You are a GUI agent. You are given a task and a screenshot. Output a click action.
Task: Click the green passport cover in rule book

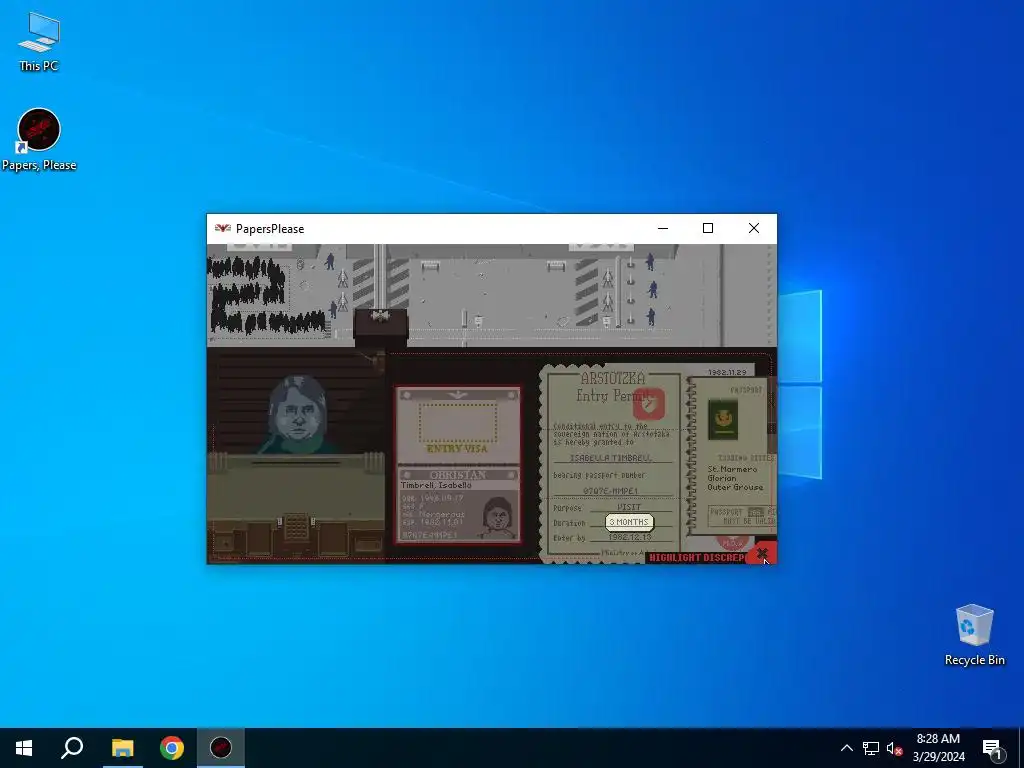(x=723, y=419)
